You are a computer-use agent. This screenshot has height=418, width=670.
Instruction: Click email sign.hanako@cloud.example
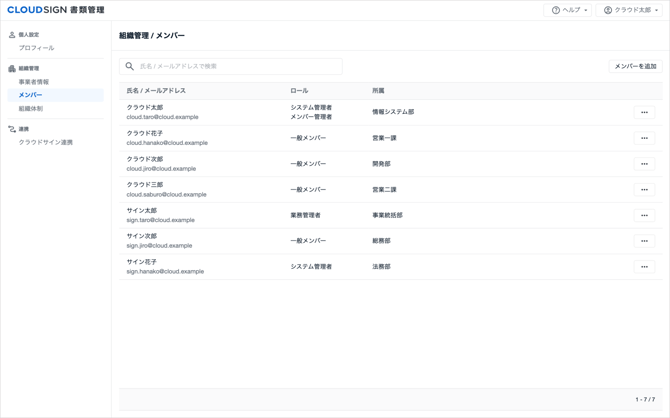point(165,271)
